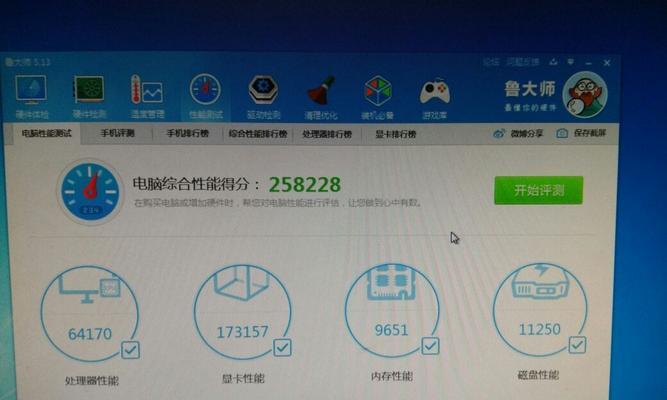Click the large speedometer gauge icon
The image size is (667, 400).
90,192
